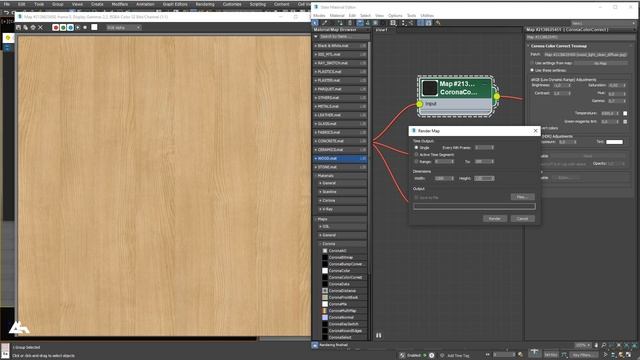
Task: Select Use these settings radio
Action: 532,70
